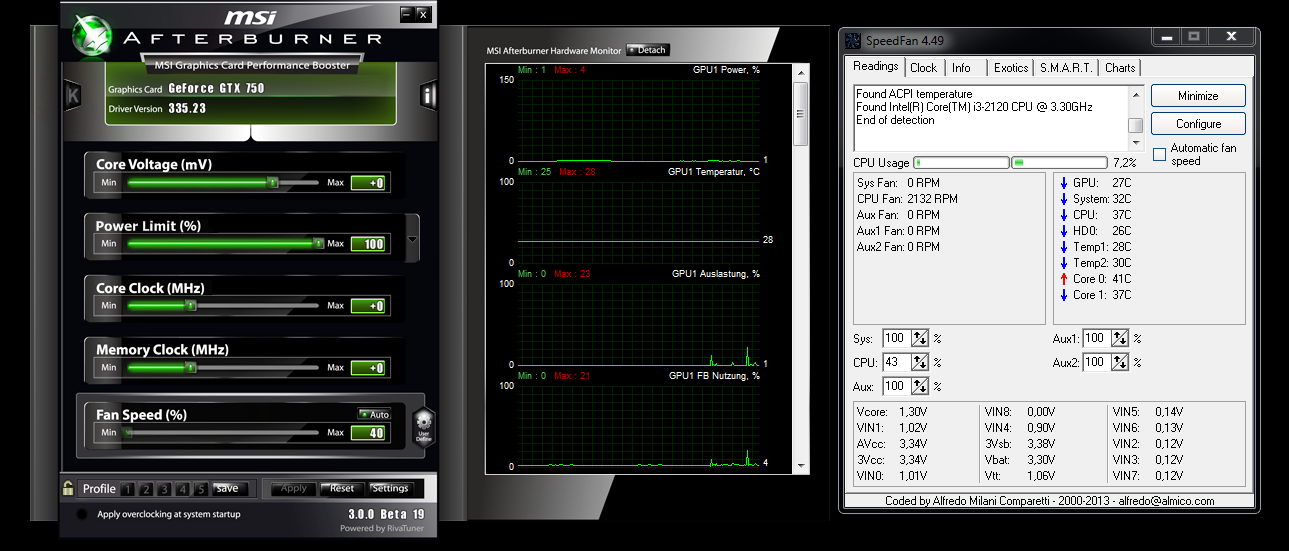Open Afterburner Settings
The height and width of the screenshot is (551, 1289).
390,489
